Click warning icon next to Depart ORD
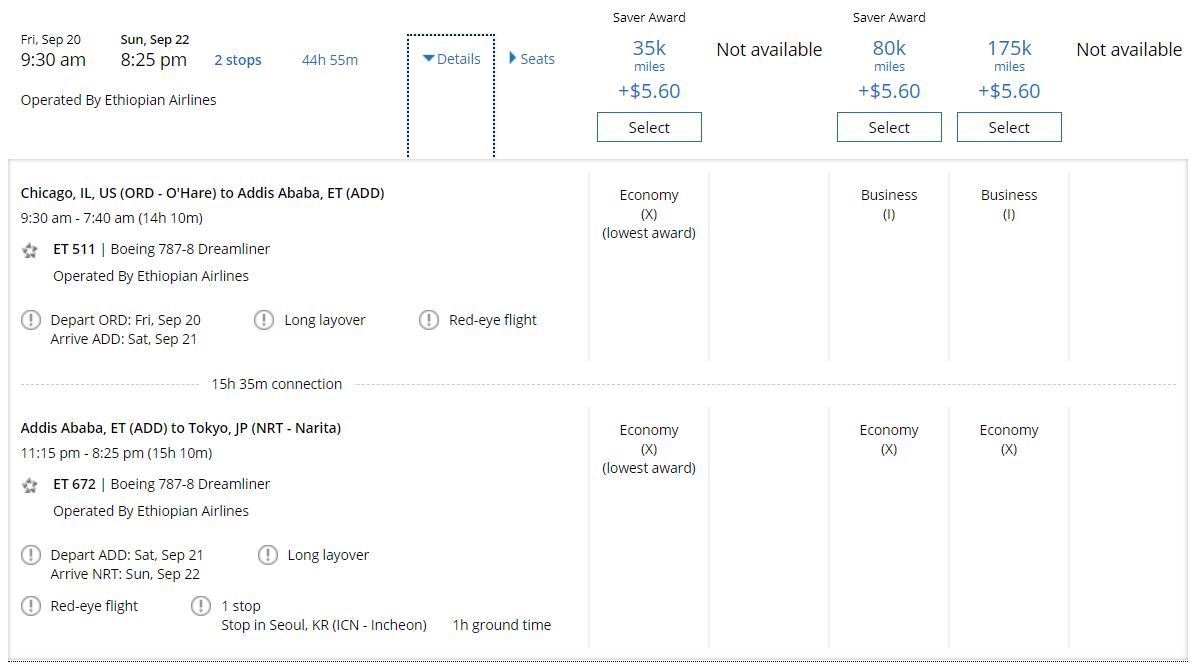 [x=31, y=320]
